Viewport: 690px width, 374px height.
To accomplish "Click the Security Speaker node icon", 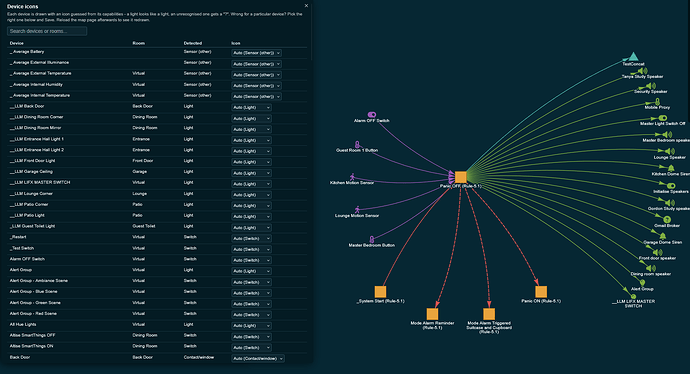I will click(651, 86).
